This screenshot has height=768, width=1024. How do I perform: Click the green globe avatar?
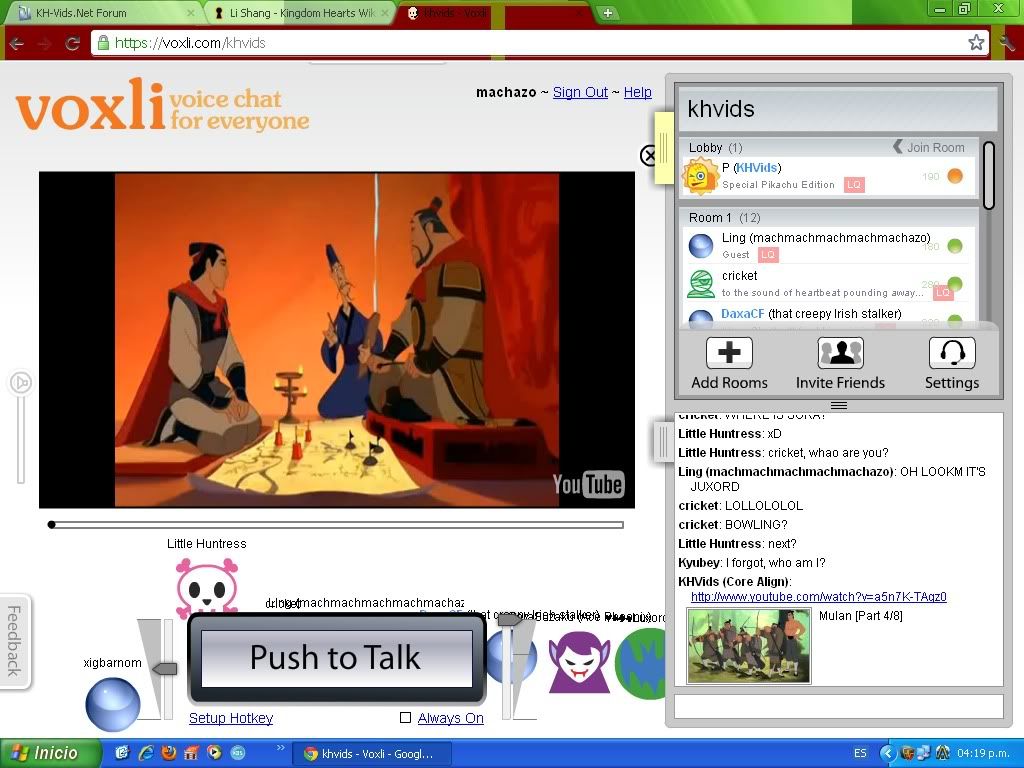641,664
